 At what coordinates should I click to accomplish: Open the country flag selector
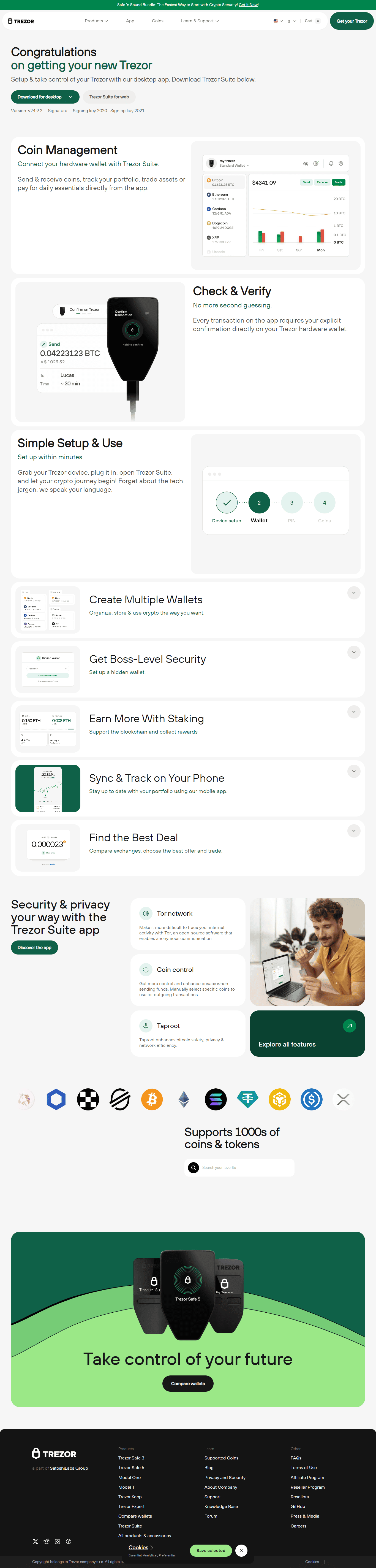278,21
